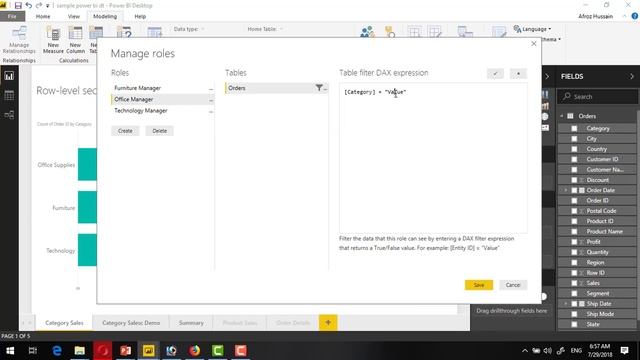This screenshot has height=360, width=640.
Task: Open Manage Relationships in the ribbon
Action: (19, 40)
